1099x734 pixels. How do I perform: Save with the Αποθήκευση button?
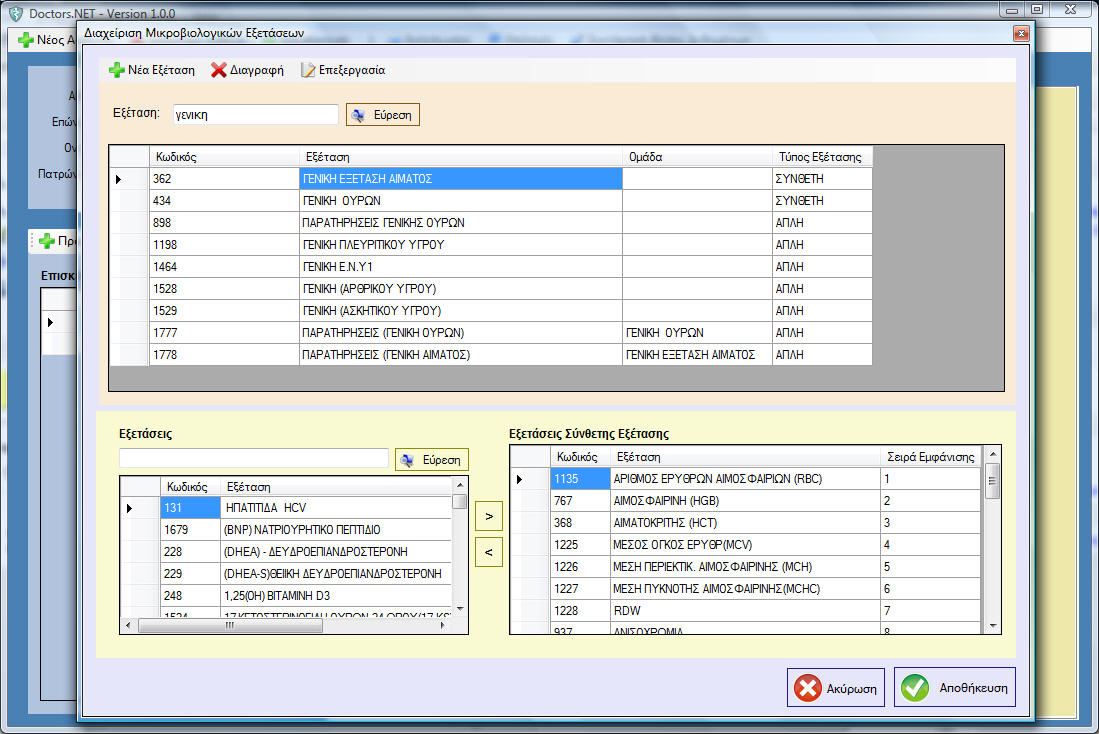(955, 688)
